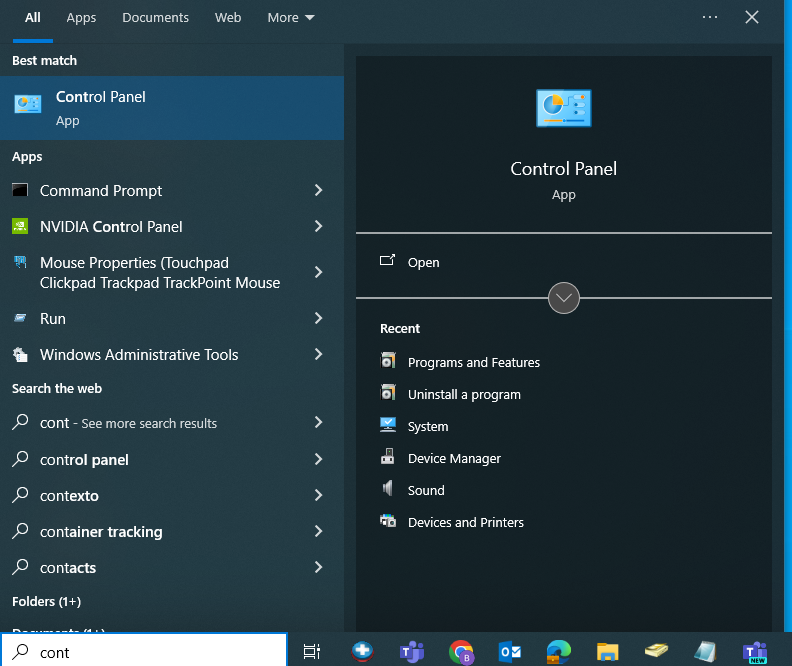Open Programs and Features recent item

click(x=474, y=363)
